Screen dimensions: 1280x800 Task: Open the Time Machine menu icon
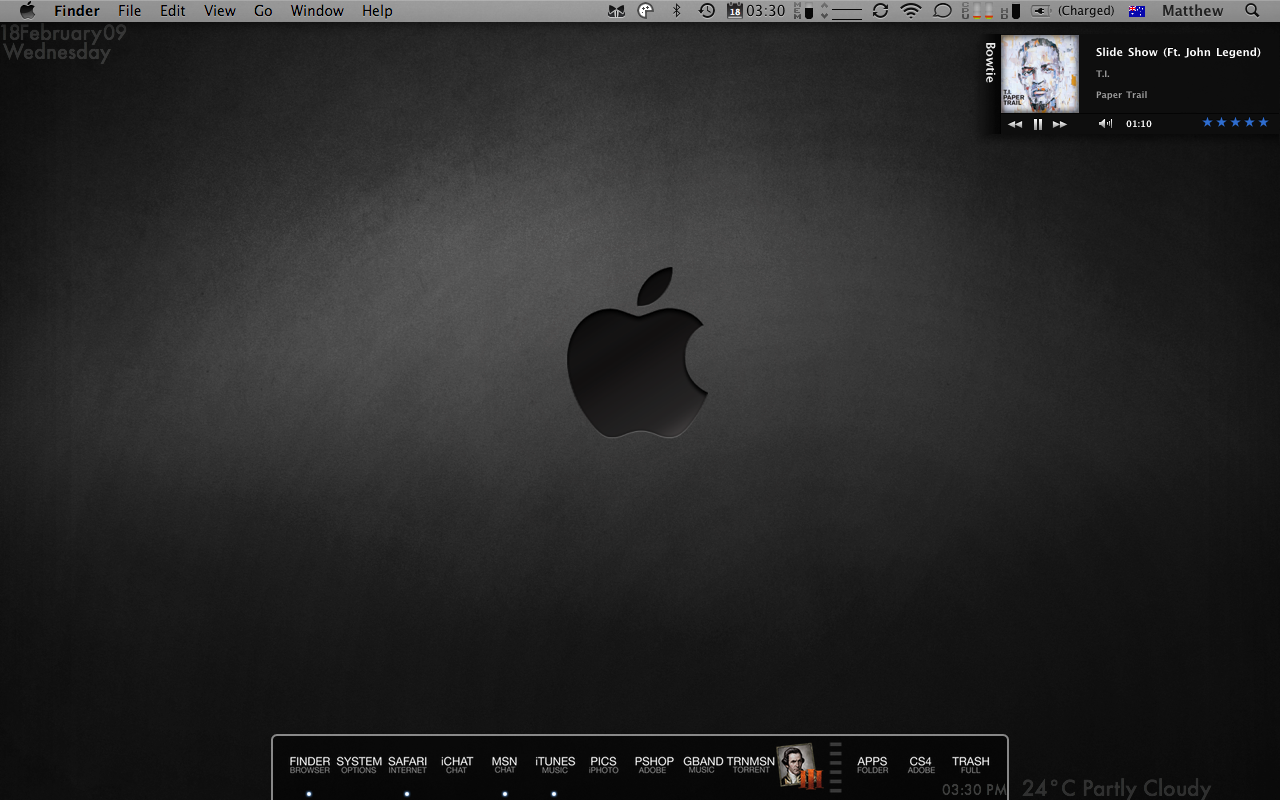706,11
